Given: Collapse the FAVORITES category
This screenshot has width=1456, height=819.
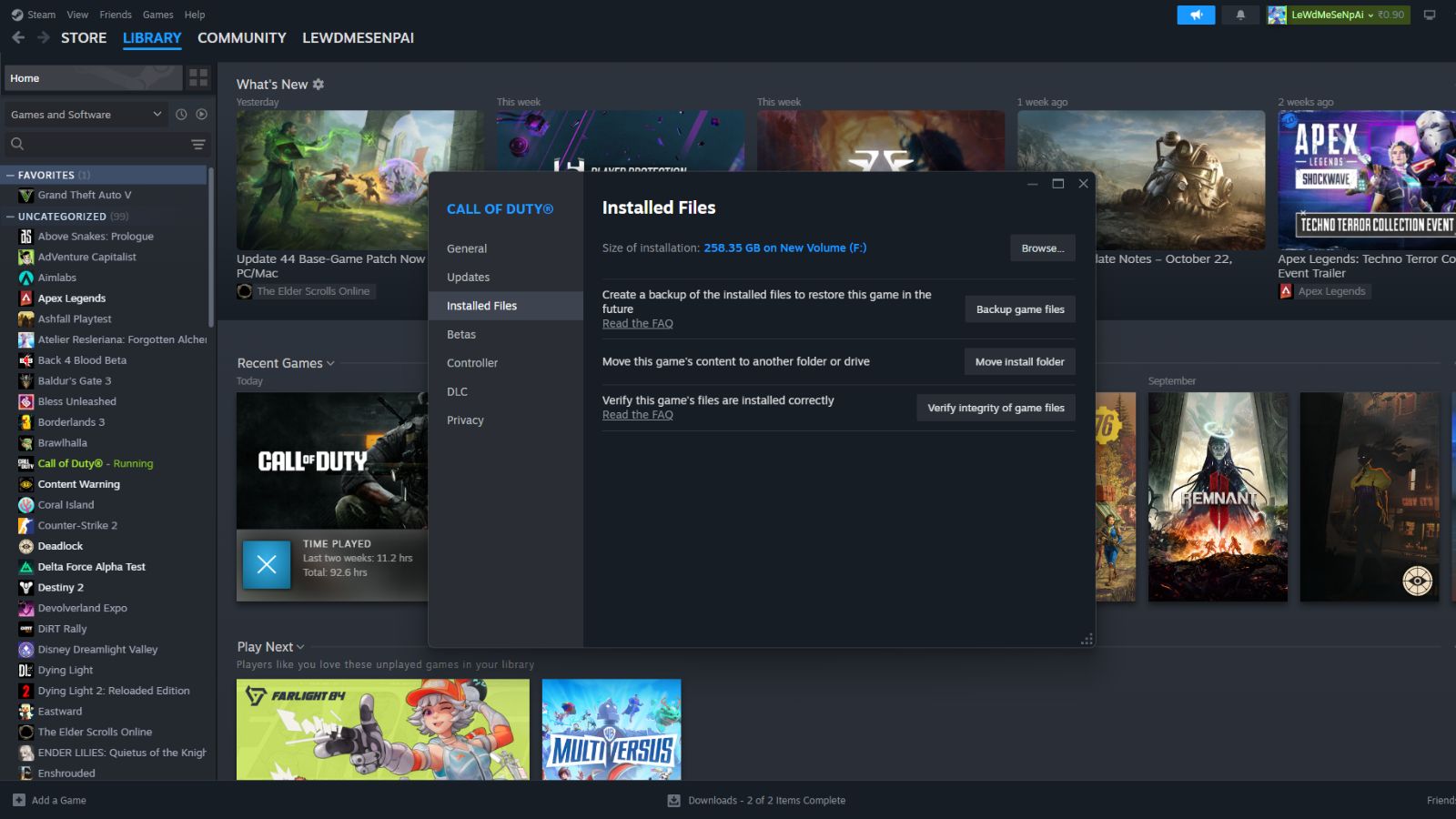Looking at the screenshot, I should 11,175.
